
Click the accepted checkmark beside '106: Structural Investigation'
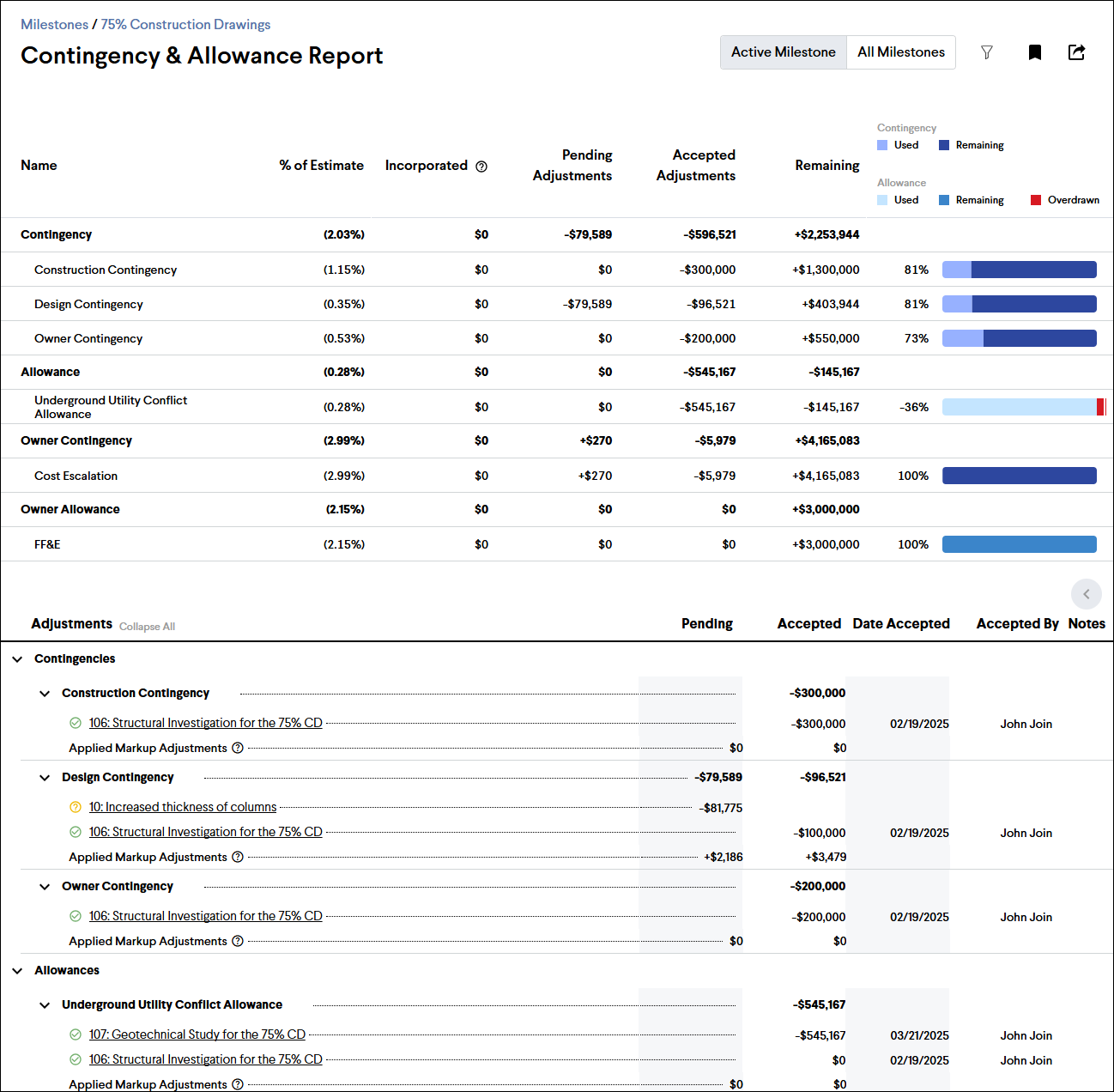[75, 722]
